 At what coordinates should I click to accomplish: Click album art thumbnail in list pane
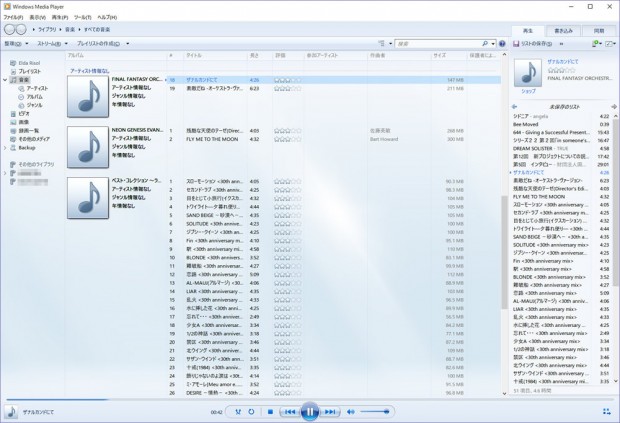pyautogui.click(x=527, y=73)
